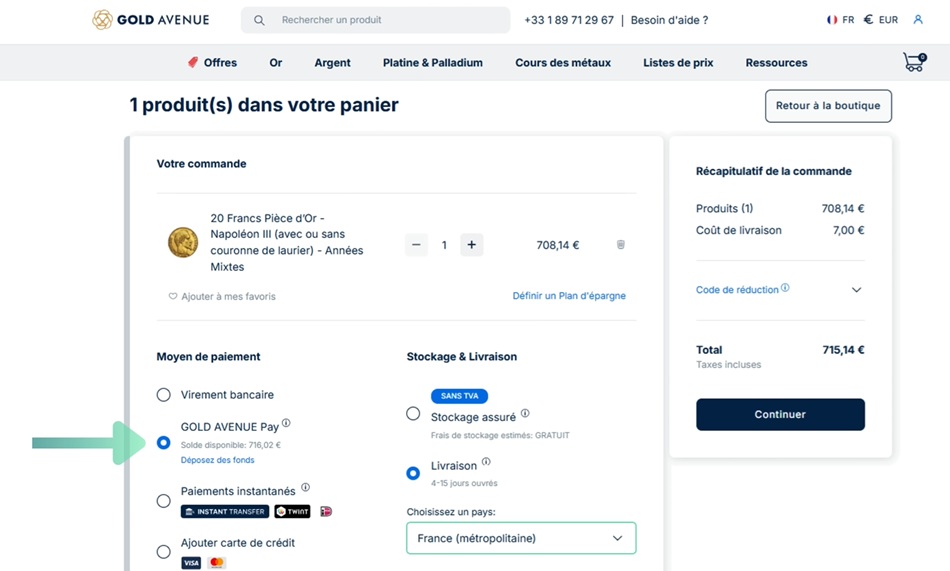Increase quantity with the plus button
The width and height of the screenshot is (950, 571).
[471, 245]
